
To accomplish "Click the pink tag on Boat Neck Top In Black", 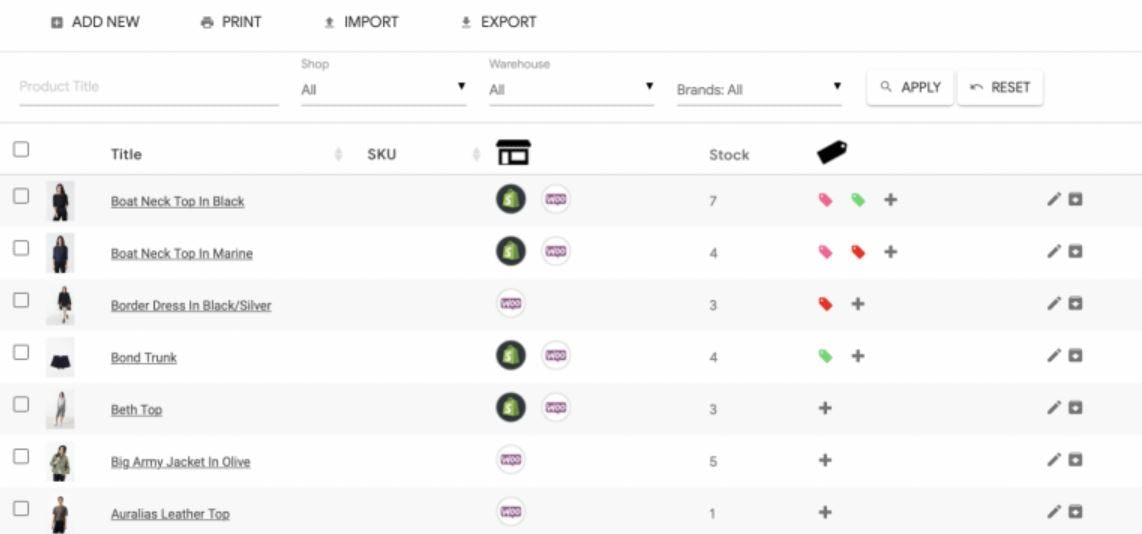I will [825, 200].
